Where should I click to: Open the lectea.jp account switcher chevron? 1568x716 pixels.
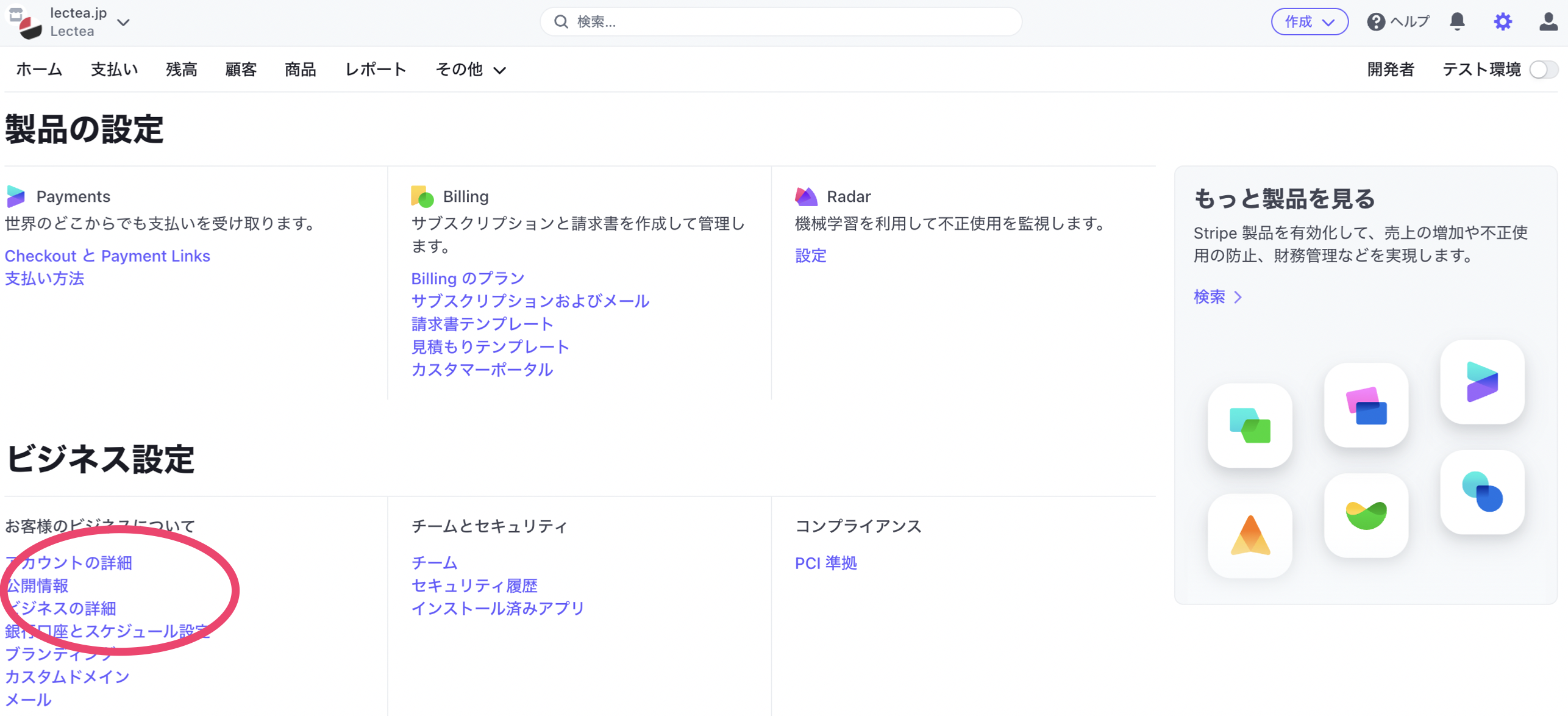pyautogui.click(x=124, y=23)
